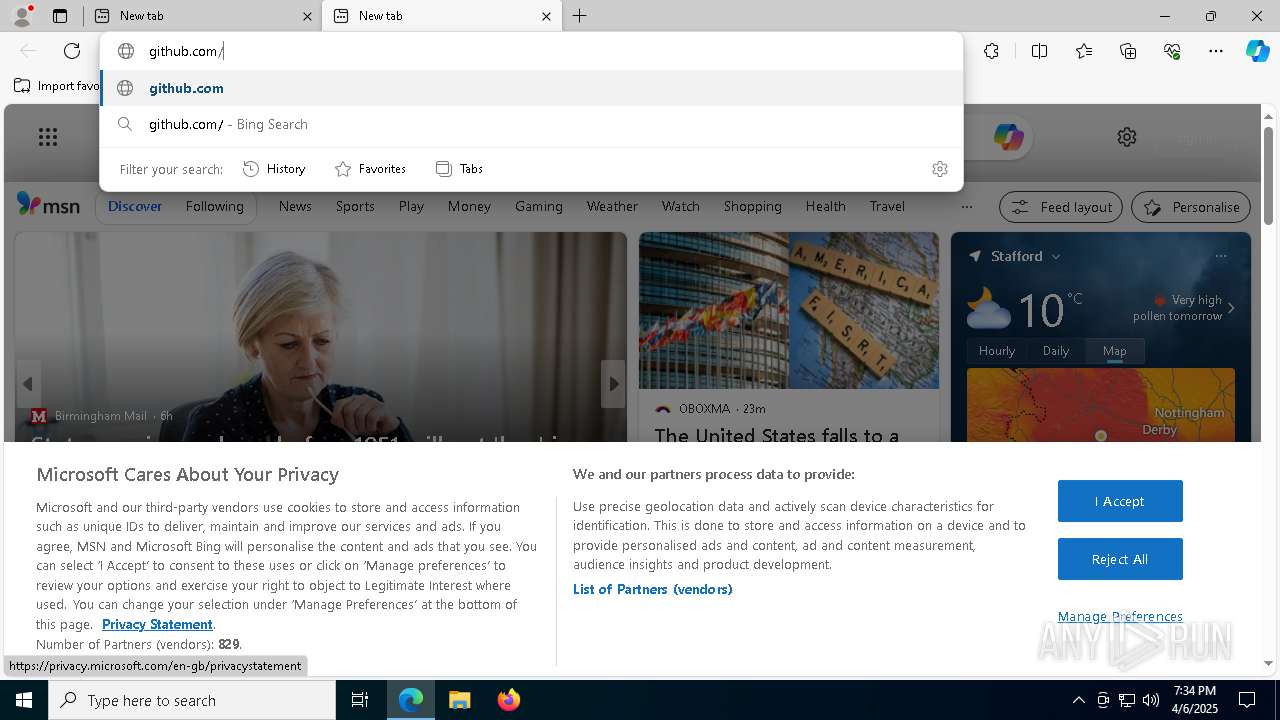Screen dimensions: 1280x720
Task: Open Manage Preferences link
Action: 1120,616
